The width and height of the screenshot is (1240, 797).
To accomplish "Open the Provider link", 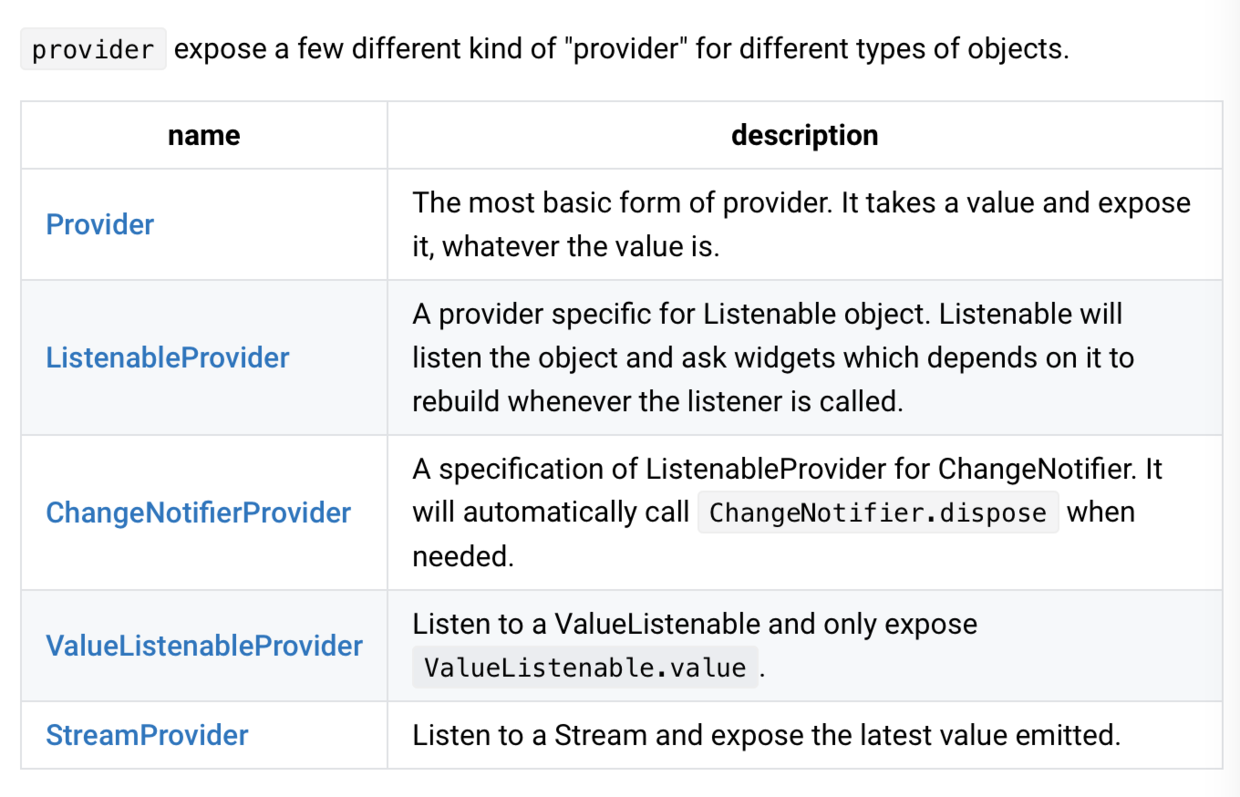I will coord(100,224).
